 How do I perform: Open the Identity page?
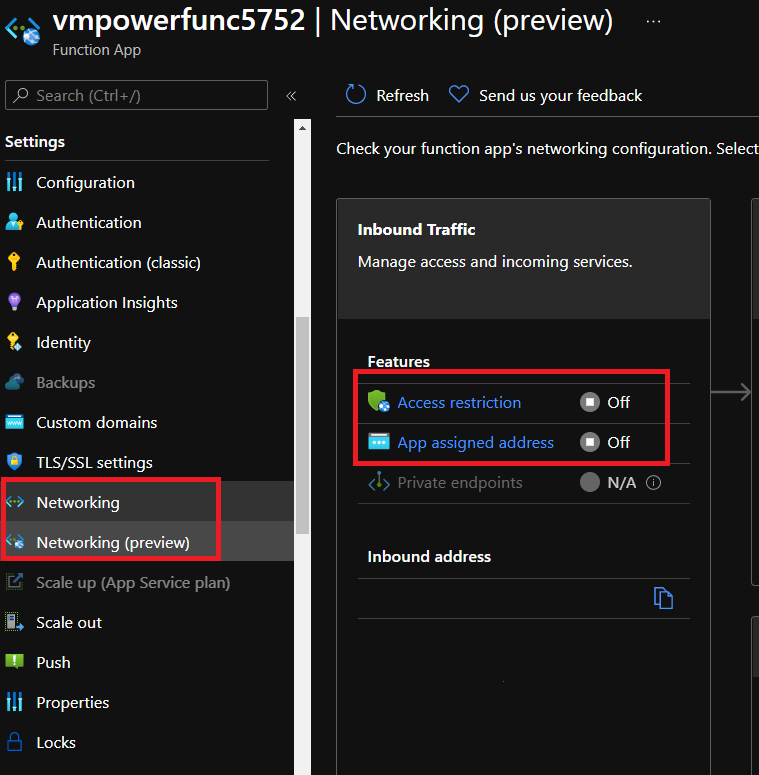(x=63, y=343)
